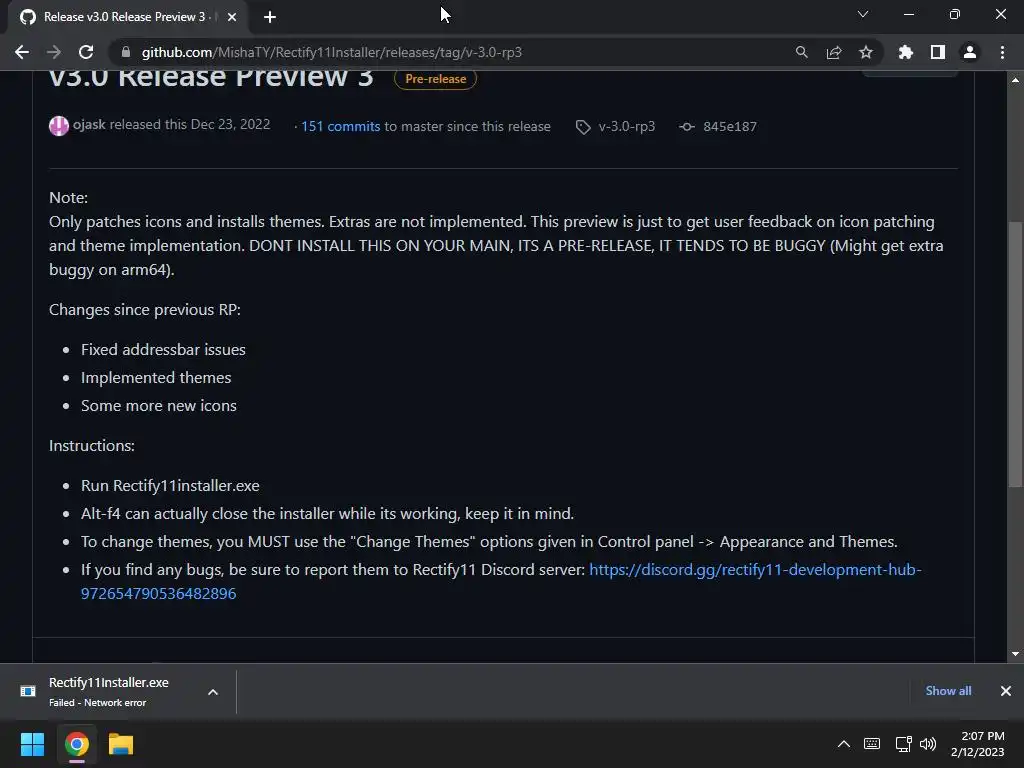
Task: Click the 'Note:' text label
Action: [x=68, y=197]
